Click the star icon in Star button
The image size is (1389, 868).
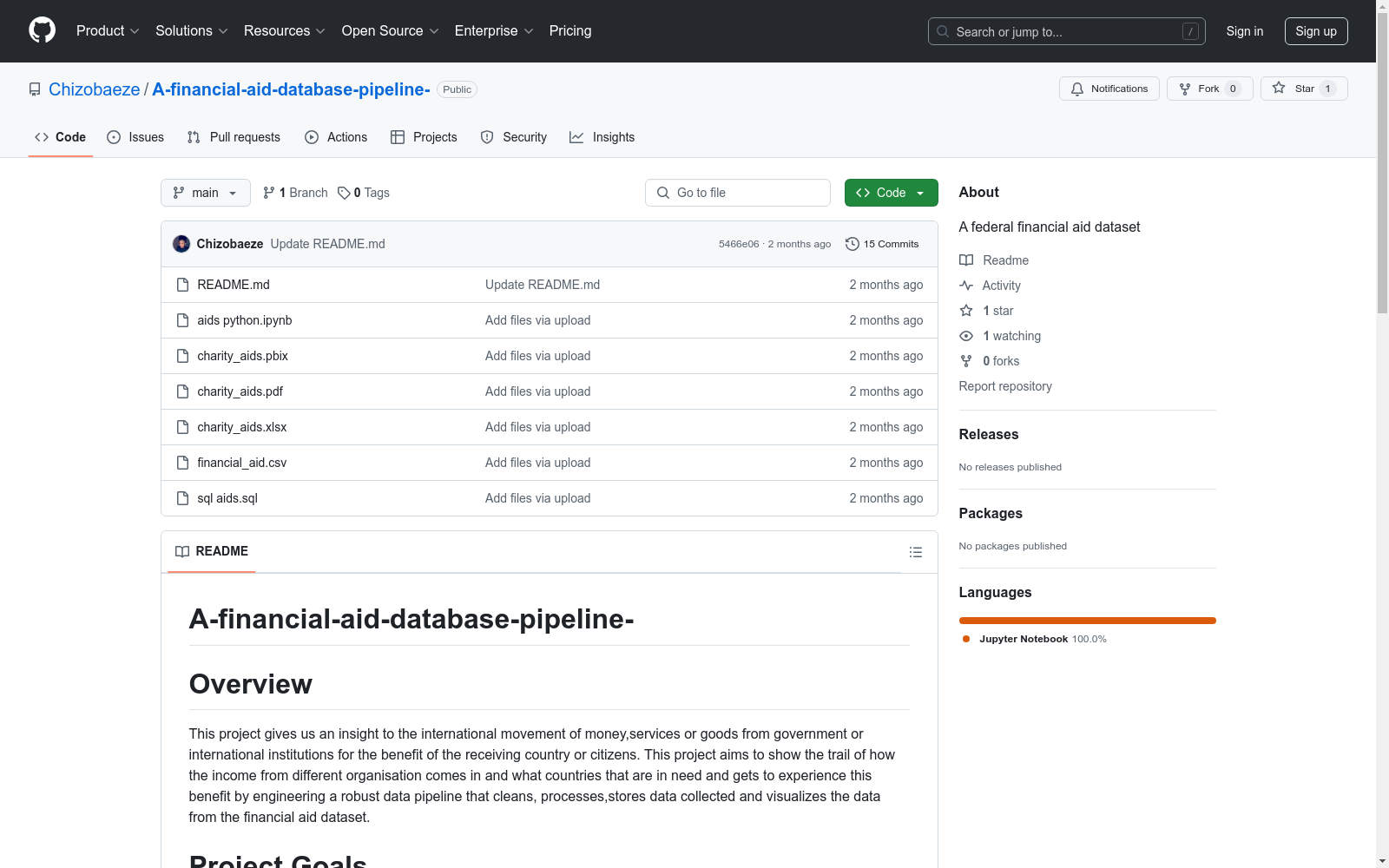(x=1279, y=88)
